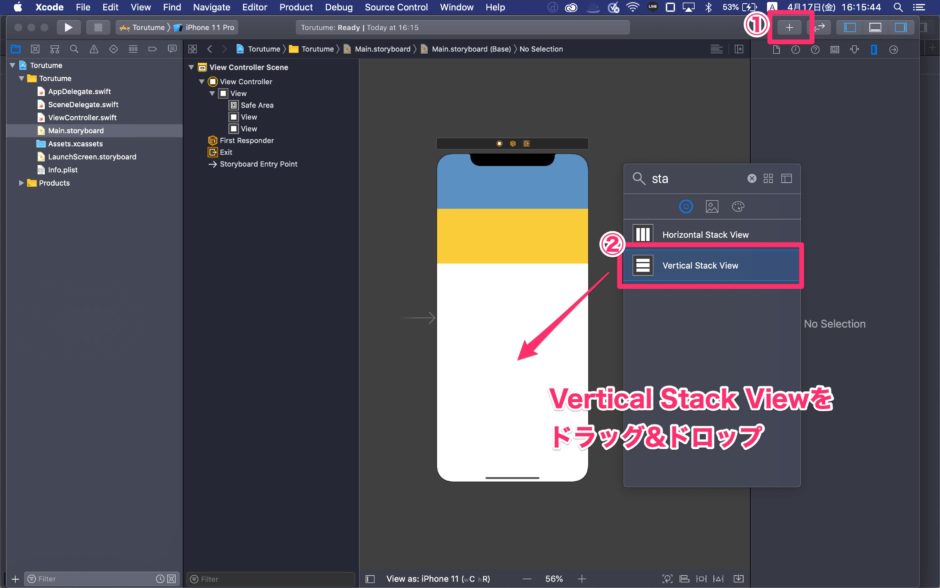The height and width of the screenshot is (588, 940).
Task: Open the Find navigator
Action: point(74,48)
